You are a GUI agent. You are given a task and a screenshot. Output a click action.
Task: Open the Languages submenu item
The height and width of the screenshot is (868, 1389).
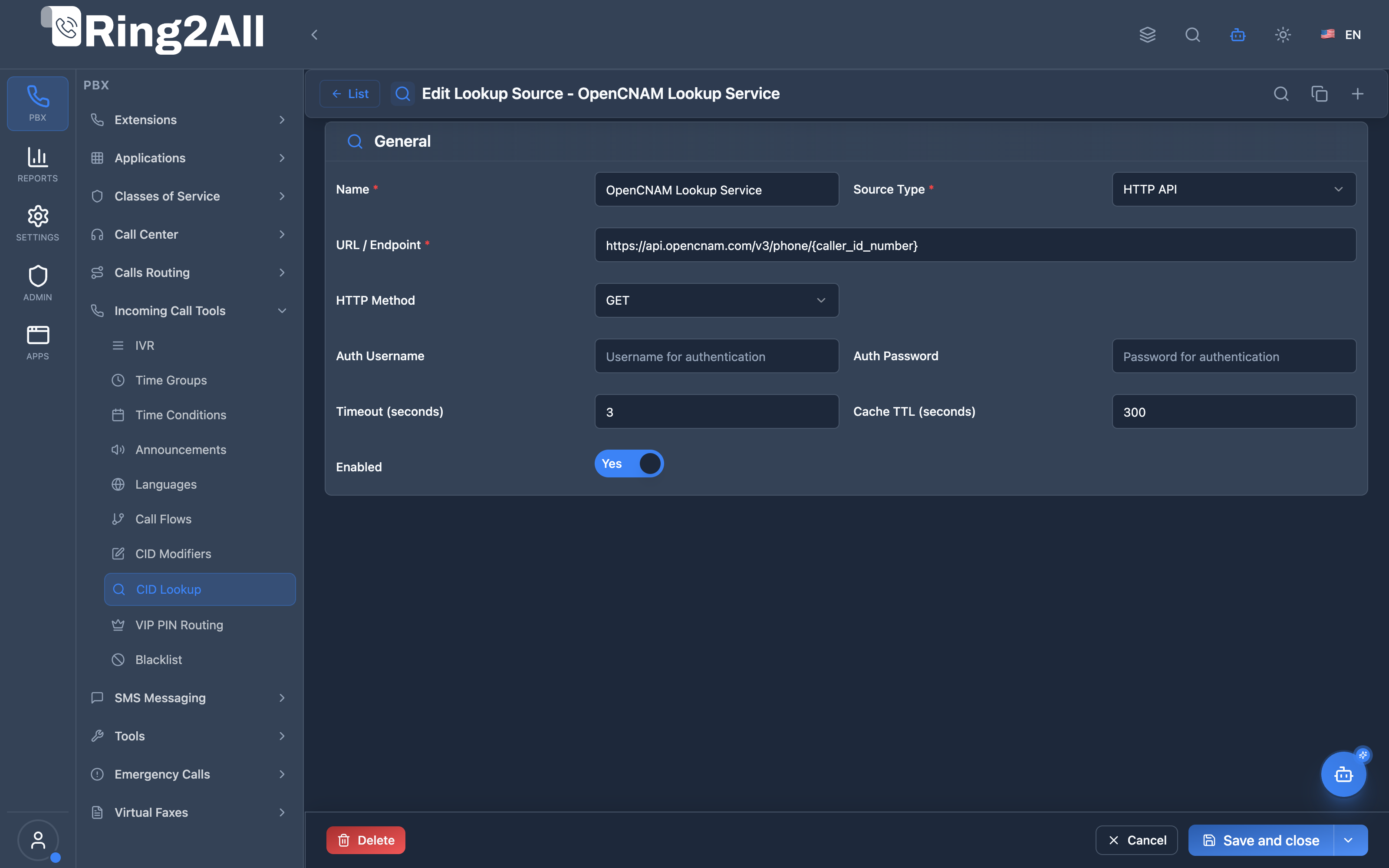pyautogui.click(x=200, y=484)
